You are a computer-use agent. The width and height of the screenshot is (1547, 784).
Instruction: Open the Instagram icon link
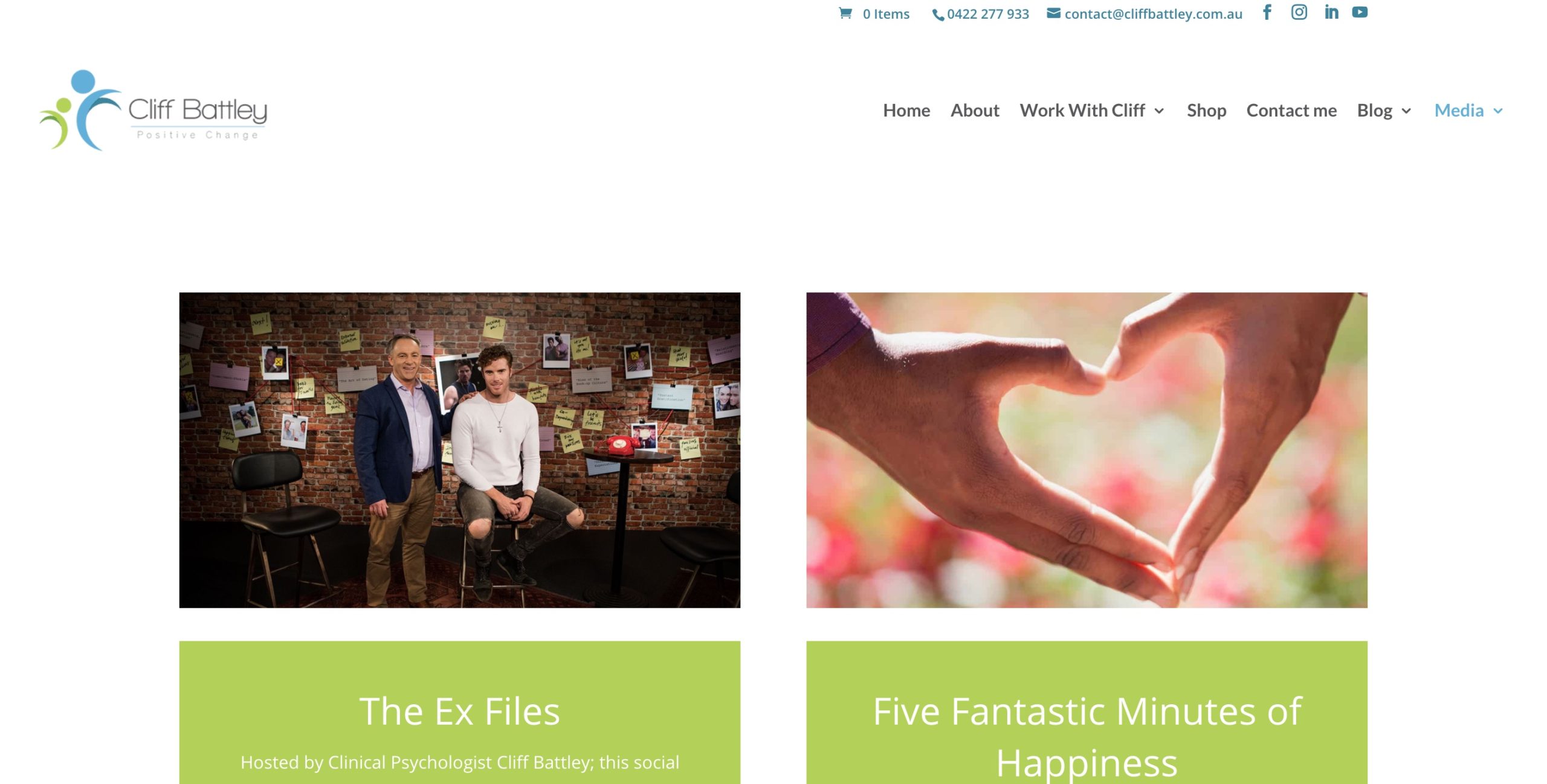click(x=1299, y=12)
